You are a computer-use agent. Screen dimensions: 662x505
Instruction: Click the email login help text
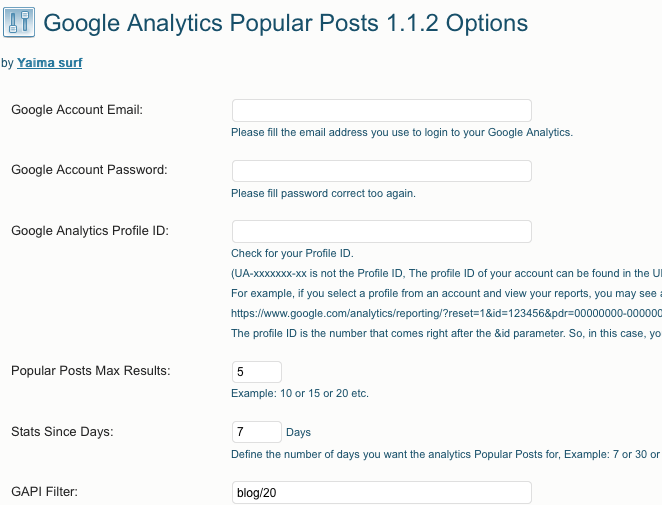(x=402, y=133)
